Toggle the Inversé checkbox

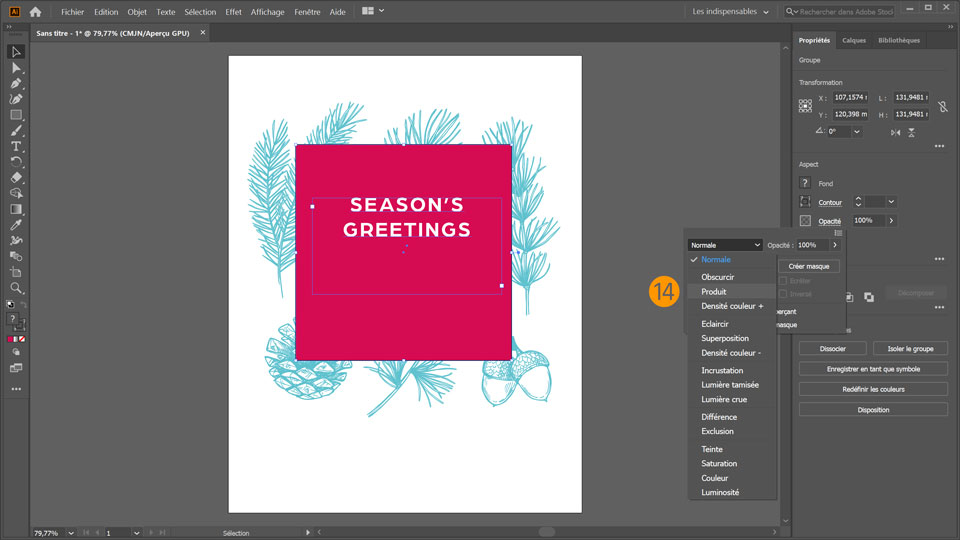pos(783,294)
